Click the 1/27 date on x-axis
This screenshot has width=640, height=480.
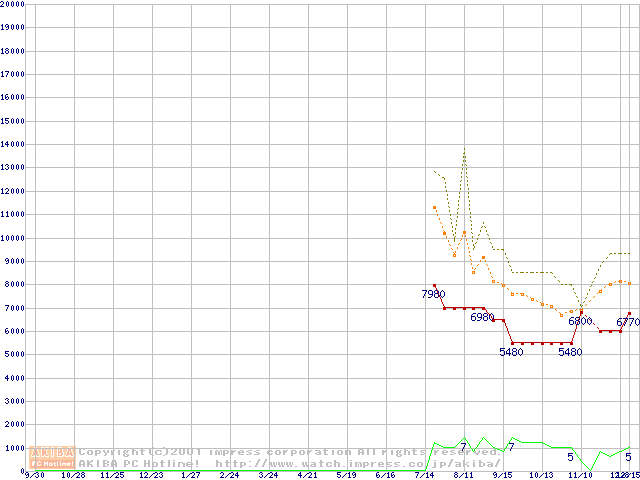pyautogui.click(x=190, y=475)
